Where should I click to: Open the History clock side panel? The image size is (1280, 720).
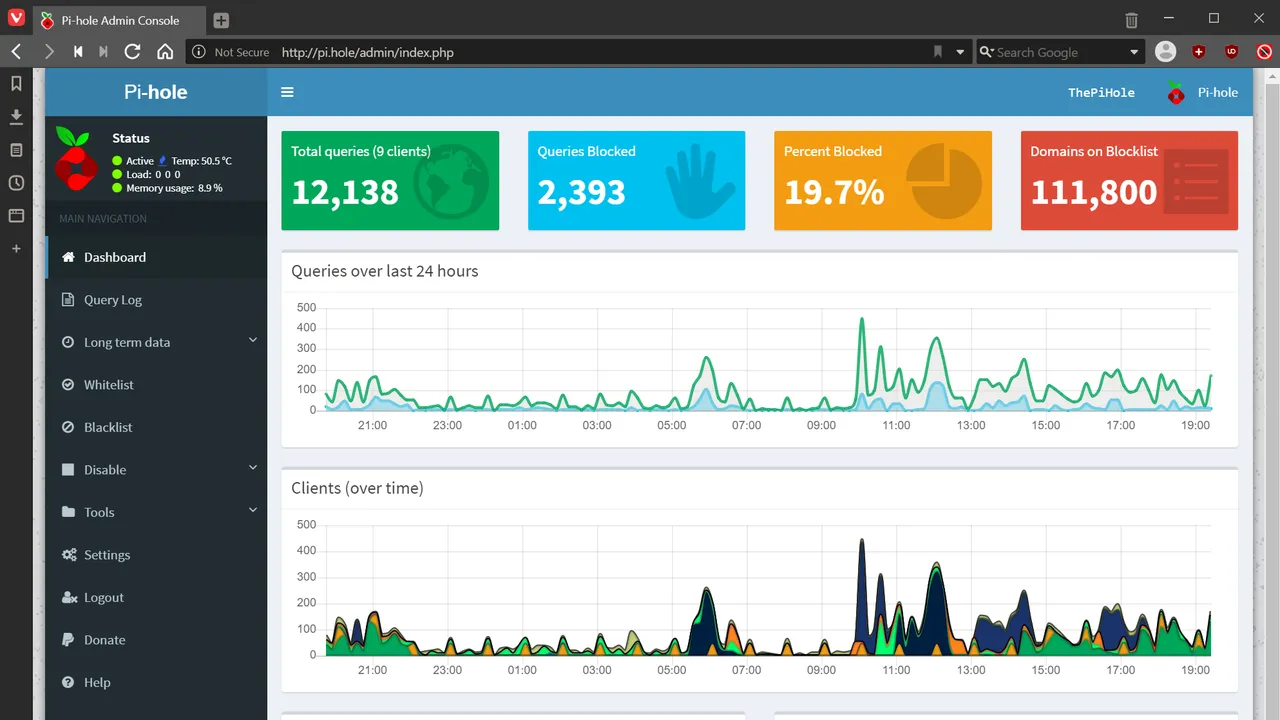(x=16, y=183)
